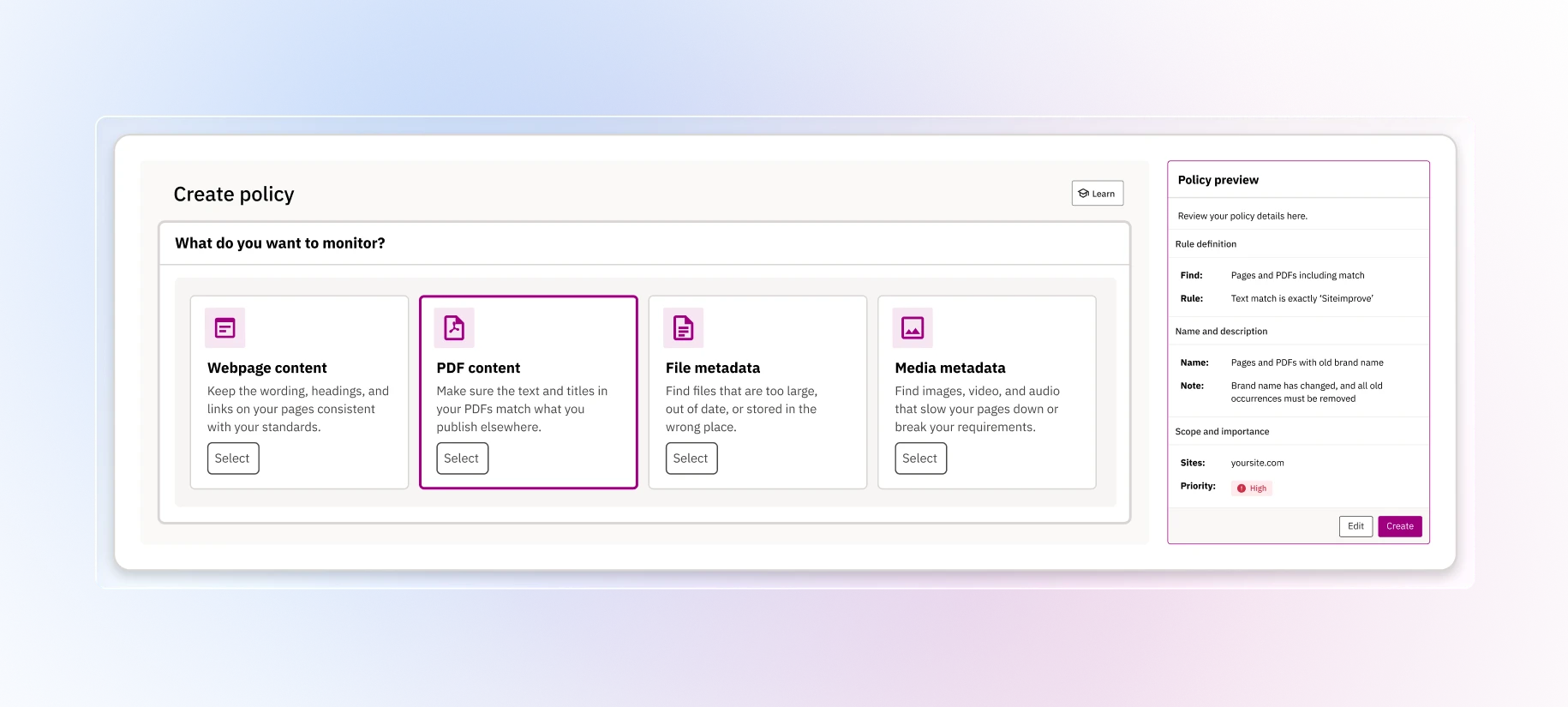Viewport: 1568px width, 707px height.
Task: Click the 'Sites:' field label
Action: [x=1193, y=463]
